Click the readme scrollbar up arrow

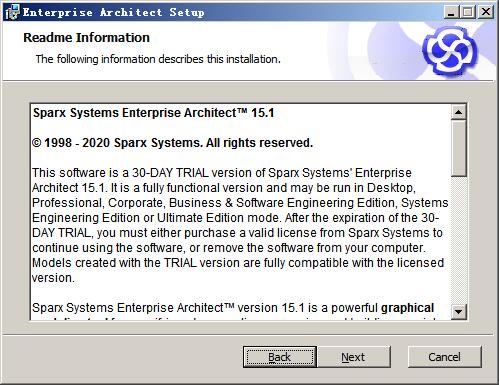[x=459, y=112]
